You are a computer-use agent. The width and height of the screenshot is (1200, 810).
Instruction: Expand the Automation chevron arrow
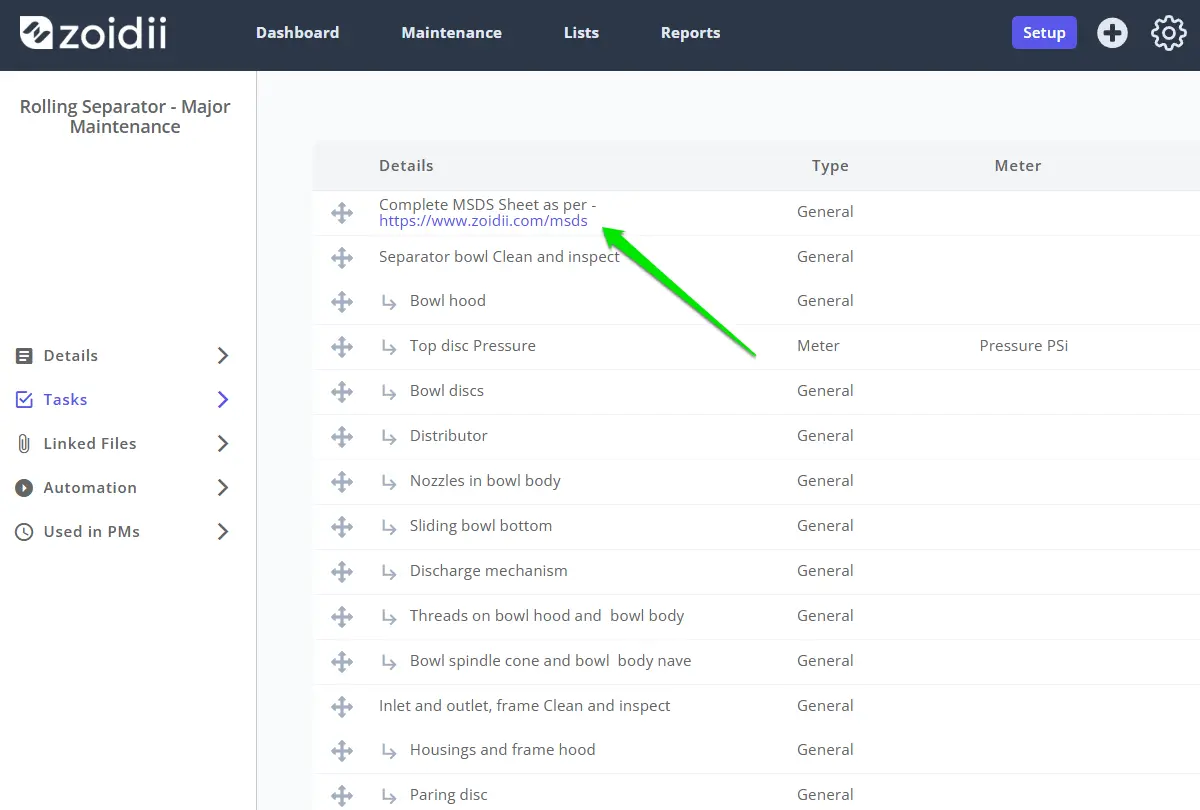pos(223,488)
